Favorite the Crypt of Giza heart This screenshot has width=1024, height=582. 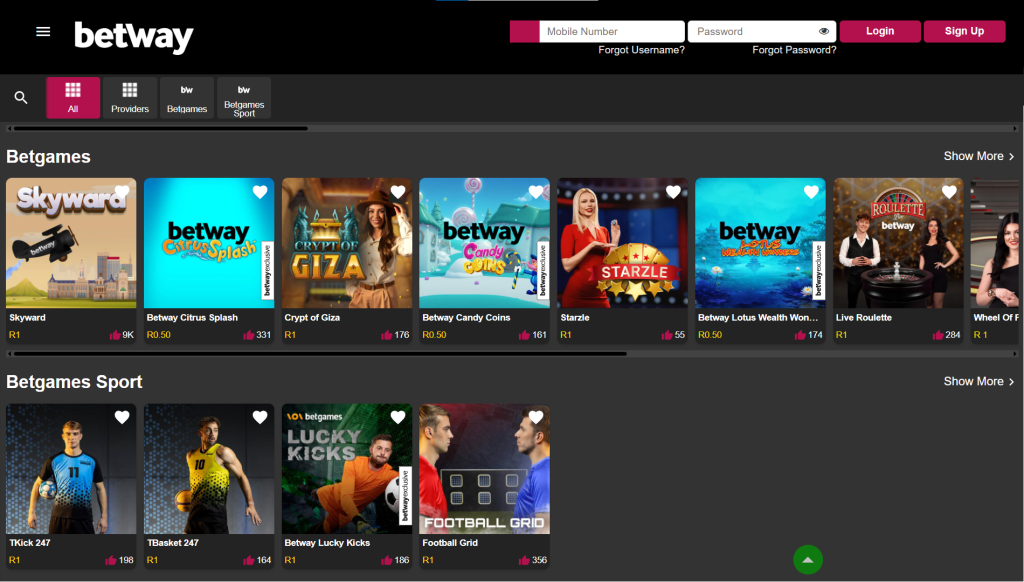point(398,192)
